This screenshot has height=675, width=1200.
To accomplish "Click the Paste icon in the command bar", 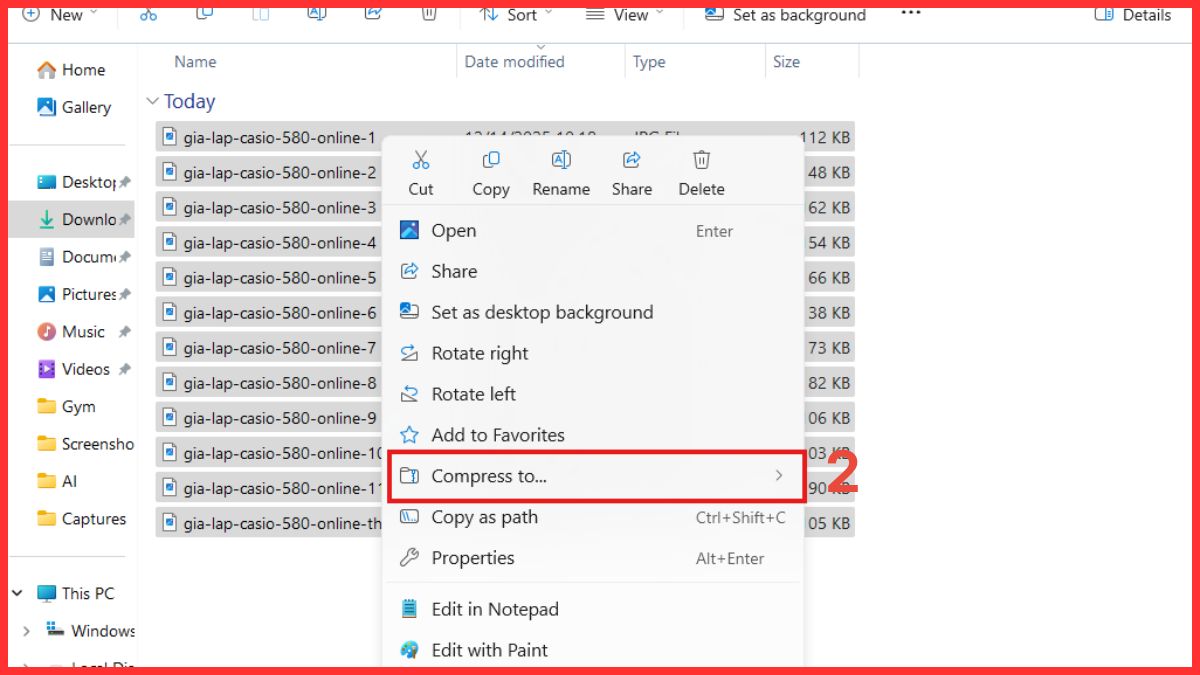I will pos(260,14).
